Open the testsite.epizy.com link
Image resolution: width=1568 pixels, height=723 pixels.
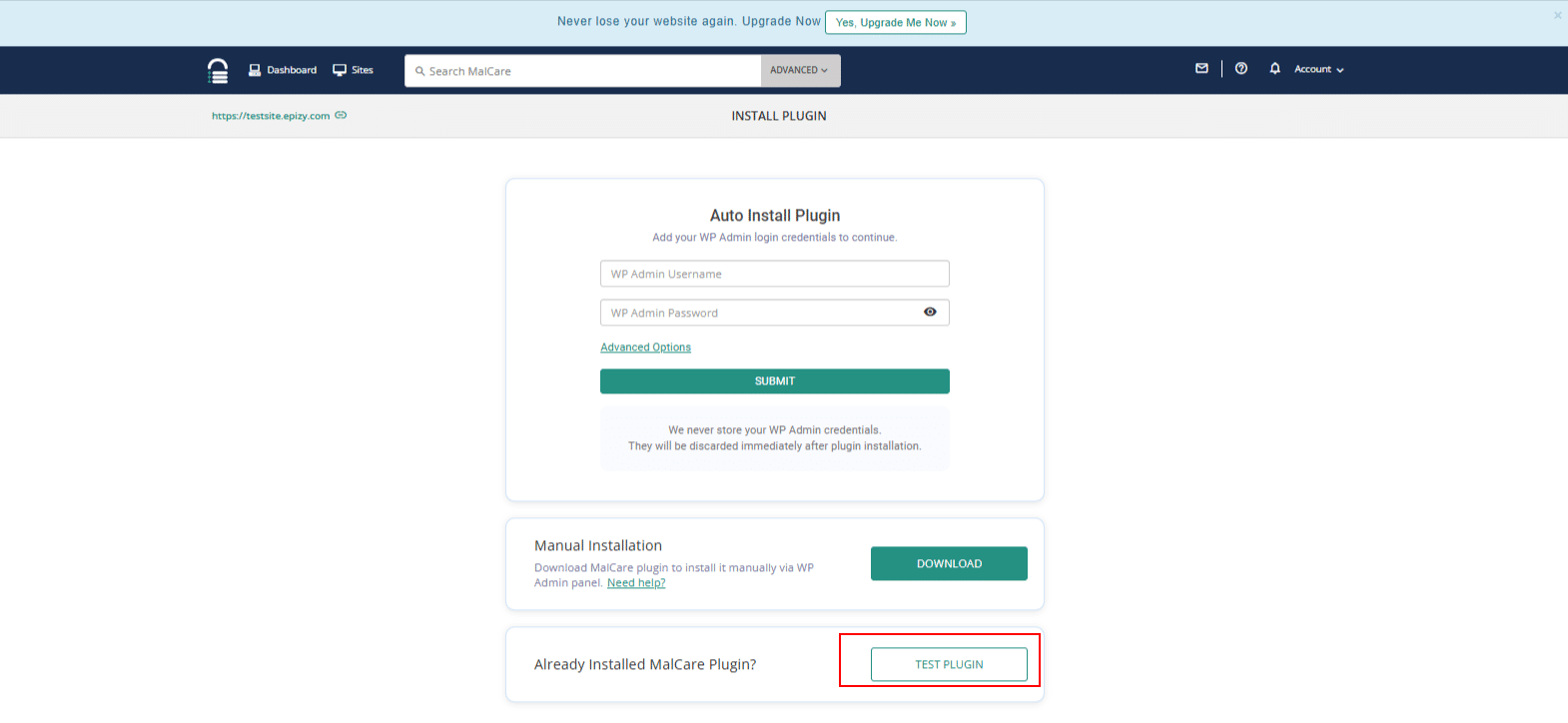coord(271,116)
